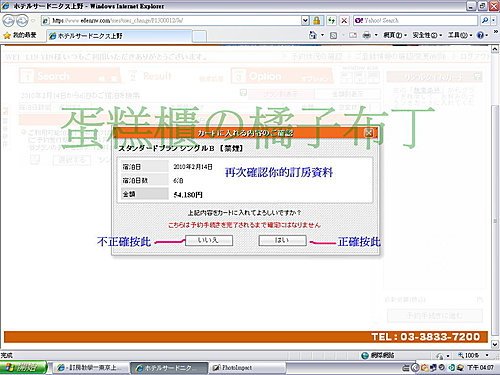Click the はい button
The image size is (500, 375).
click(x=282, y=240)
